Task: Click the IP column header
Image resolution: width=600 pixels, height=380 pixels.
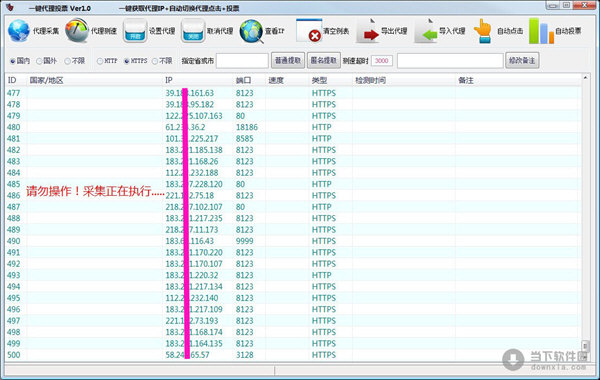Action: tap(169, 80)
